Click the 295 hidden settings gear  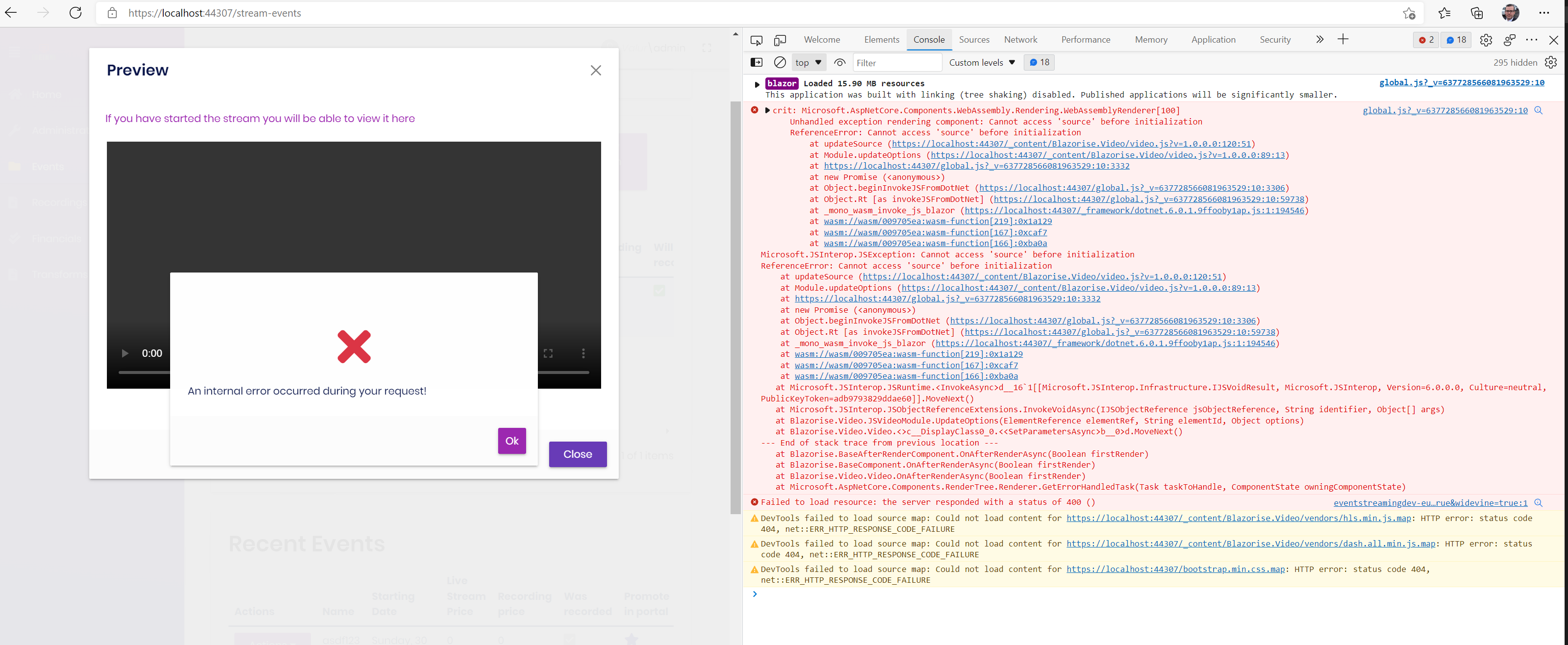(1550, 62)
